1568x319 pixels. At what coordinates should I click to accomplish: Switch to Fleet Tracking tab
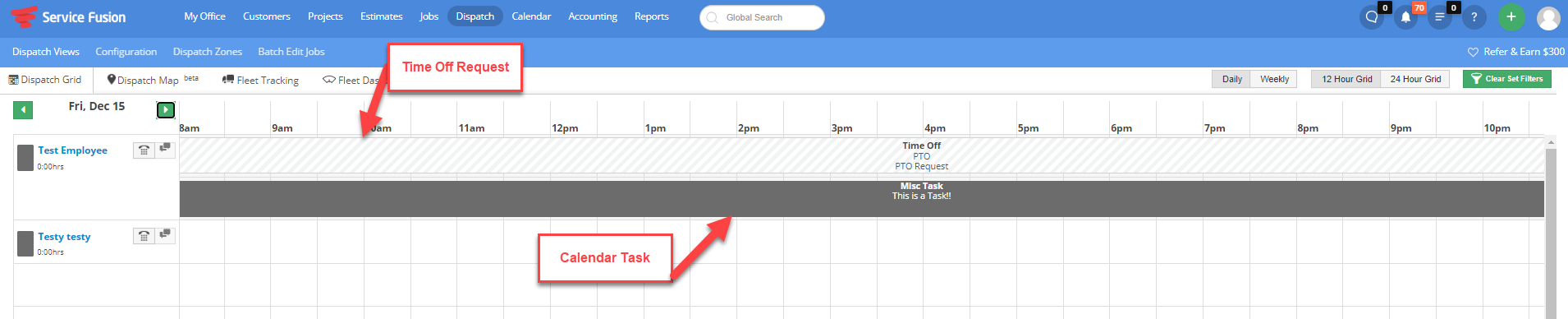pos(260,80)
